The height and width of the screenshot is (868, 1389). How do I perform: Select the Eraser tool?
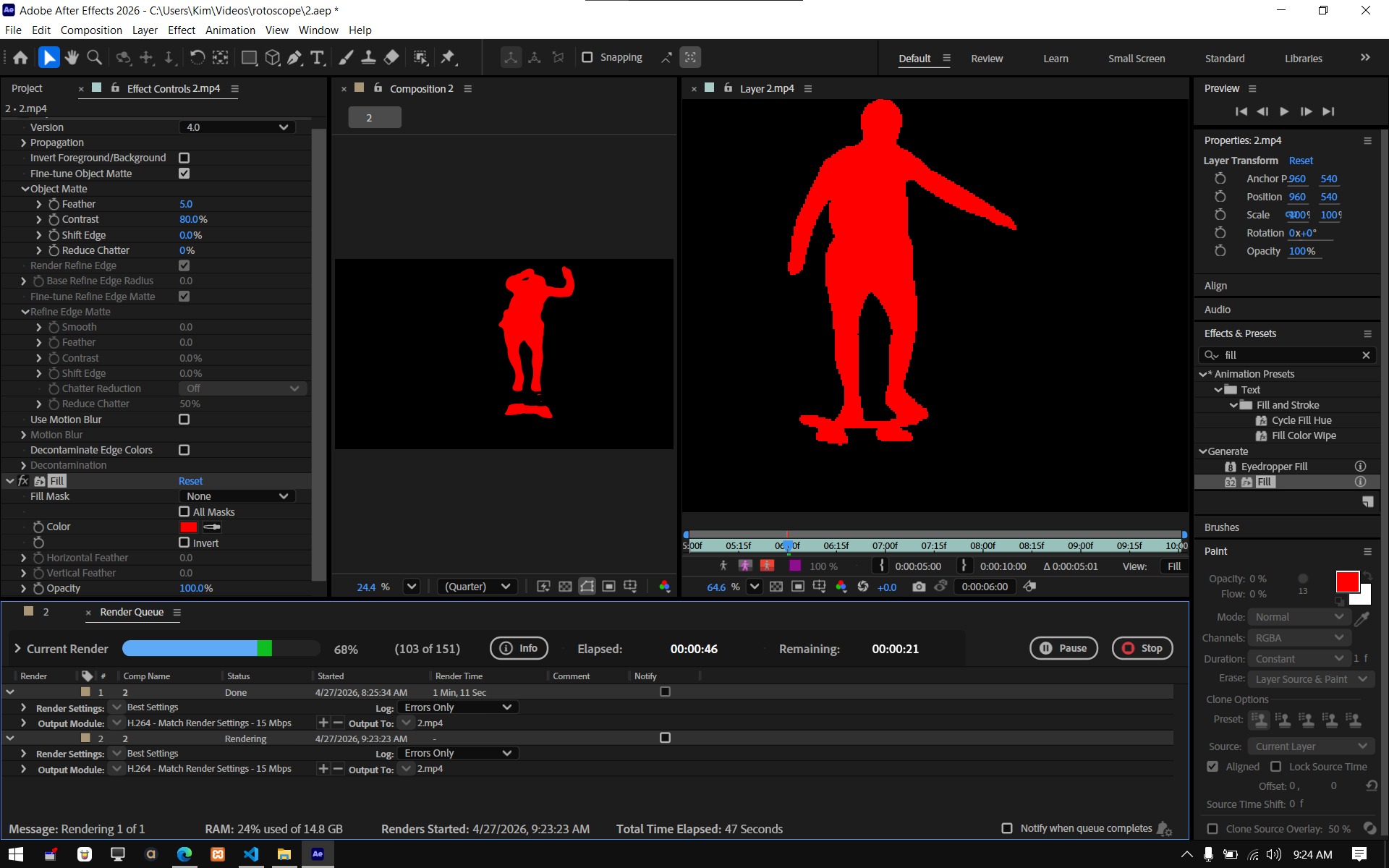point(391,57)
